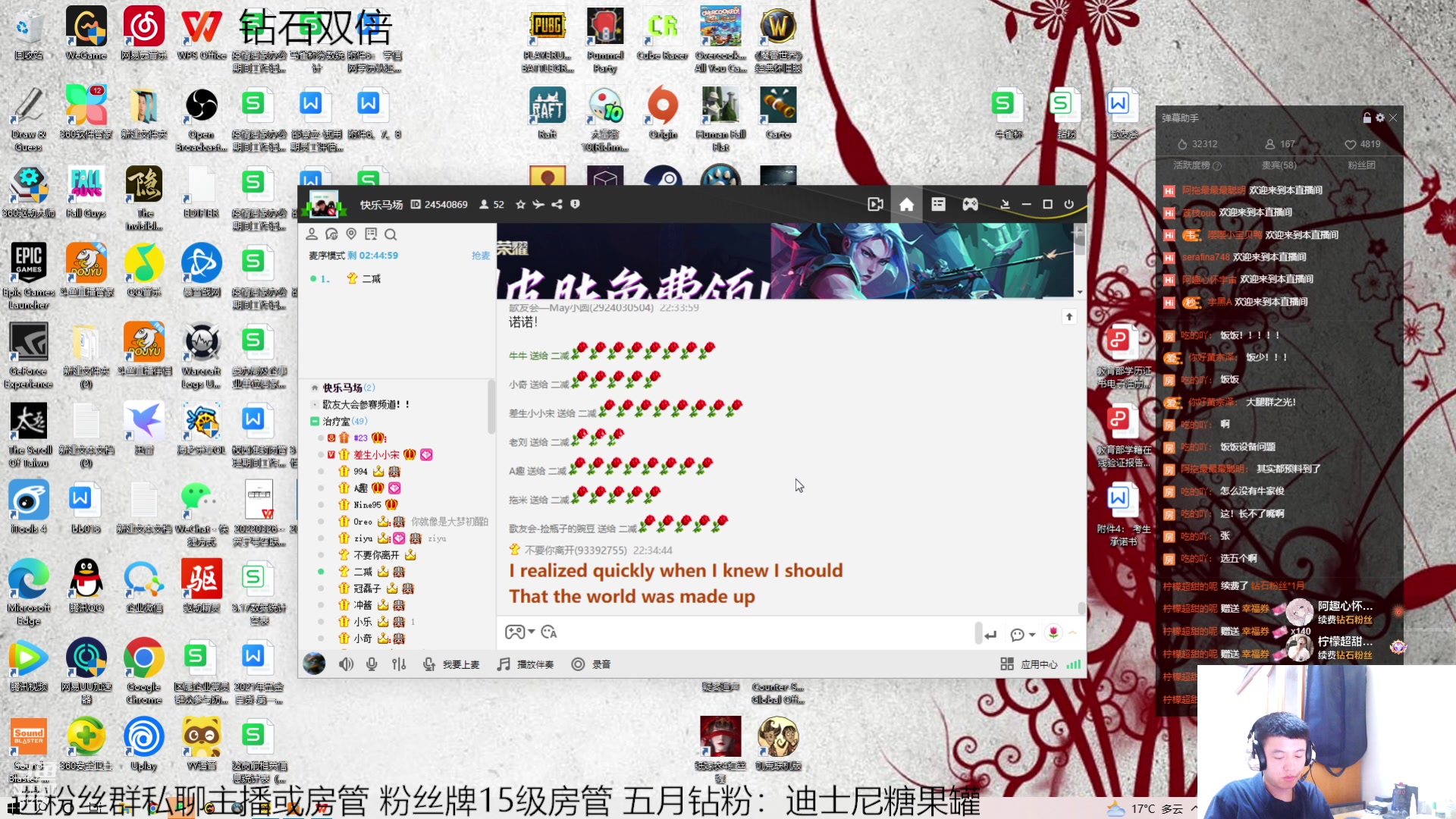
Task: Open the video live icon in YY header
Action: point(875,205)
